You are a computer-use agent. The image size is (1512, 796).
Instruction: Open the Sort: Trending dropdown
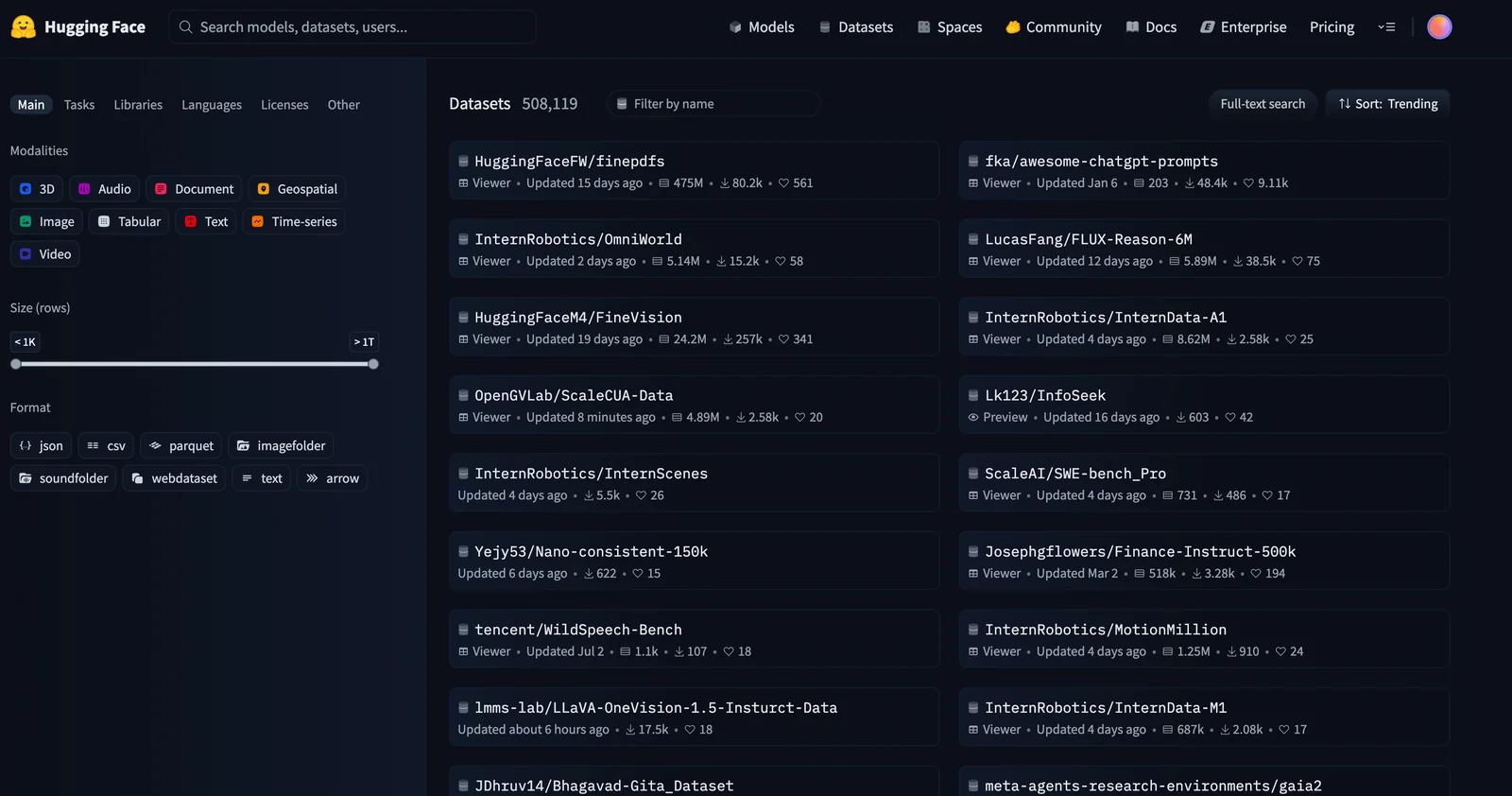(x=1387, y=104)
